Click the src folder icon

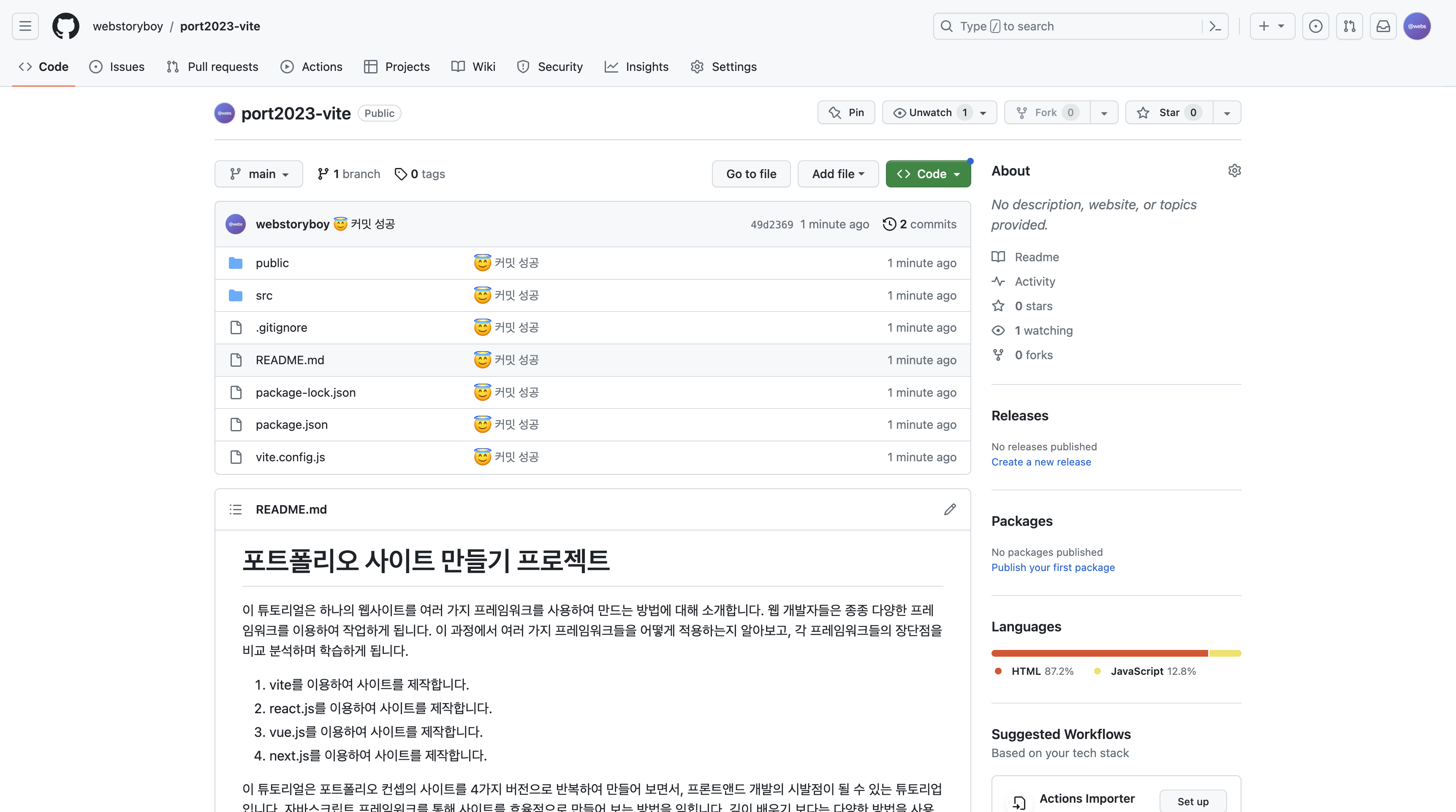[236, 295]
